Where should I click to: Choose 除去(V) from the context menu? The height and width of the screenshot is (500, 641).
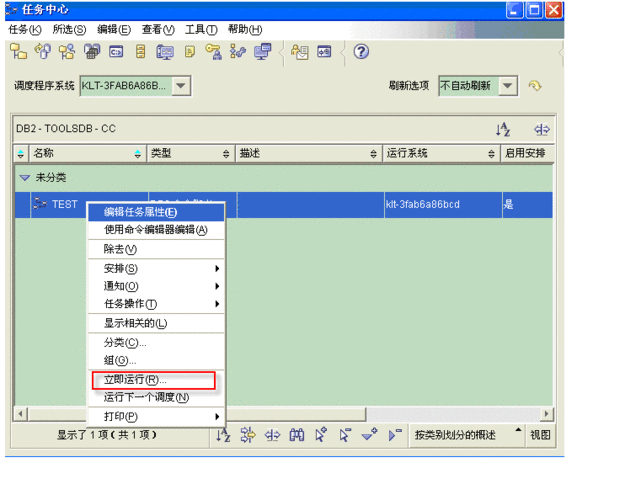pos(156,249)
